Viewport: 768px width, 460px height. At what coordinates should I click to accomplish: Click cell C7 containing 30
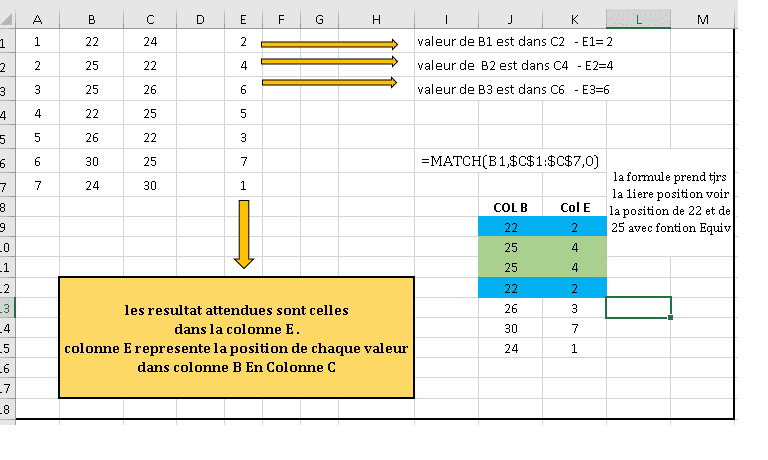point(150,184)
